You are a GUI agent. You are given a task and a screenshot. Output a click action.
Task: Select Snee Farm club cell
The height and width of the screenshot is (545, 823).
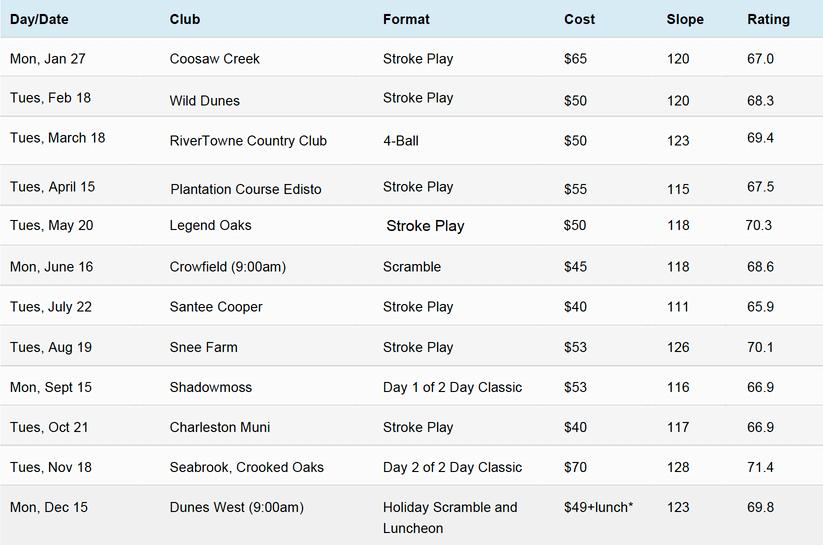click(204, 347)
